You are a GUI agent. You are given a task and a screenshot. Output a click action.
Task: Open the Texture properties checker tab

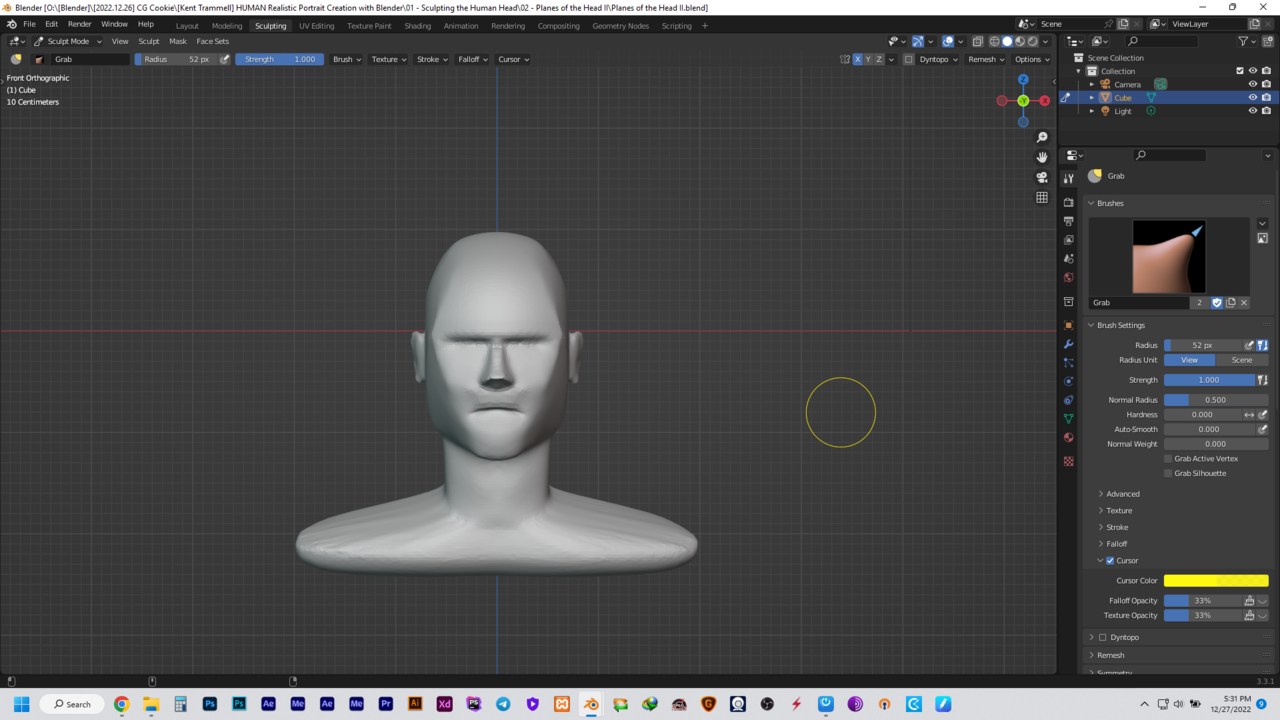1069,461
